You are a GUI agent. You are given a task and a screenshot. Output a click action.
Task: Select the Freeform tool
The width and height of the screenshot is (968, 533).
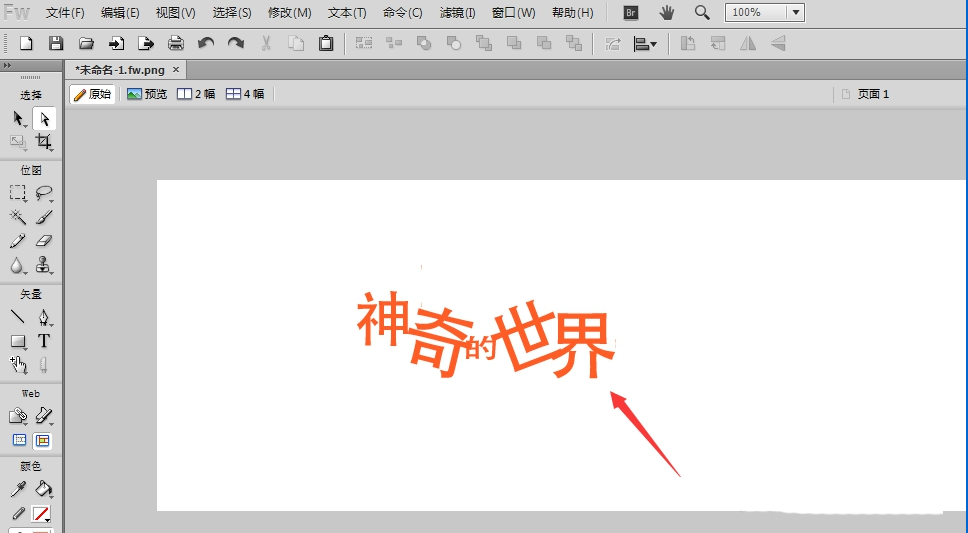click(18, 365)
